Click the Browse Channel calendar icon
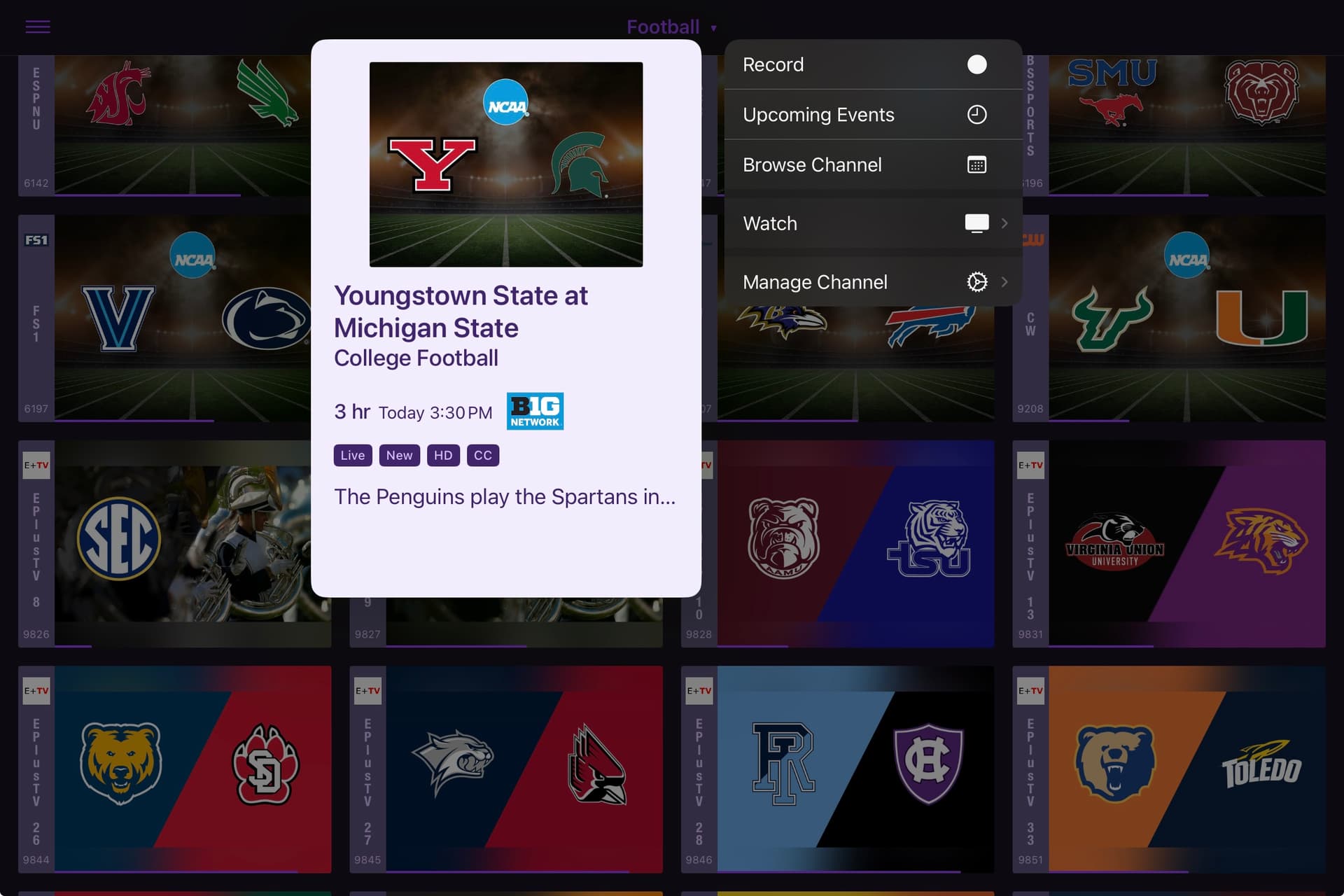The width and height of the screenshot is (1344, 896). 976,165
